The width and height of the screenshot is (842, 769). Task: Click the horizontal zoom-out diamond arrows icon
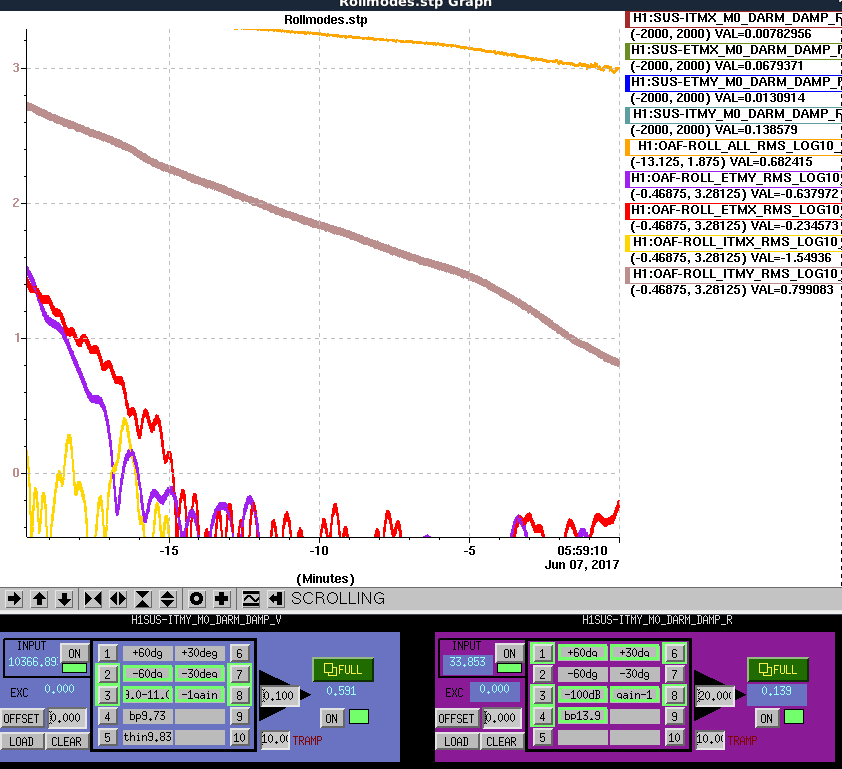pos(118,599)
